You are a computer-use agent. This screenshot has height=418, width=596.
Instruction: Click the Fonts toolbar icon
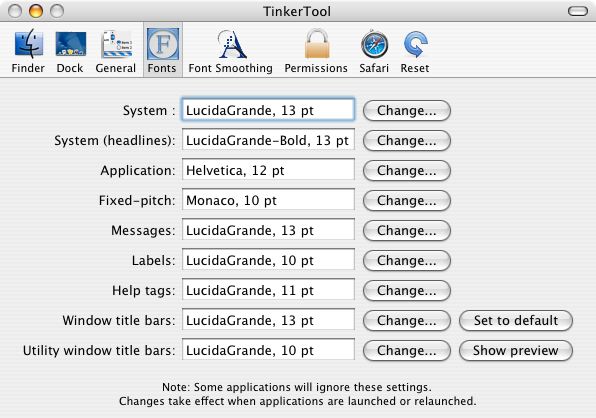(162, 51)
